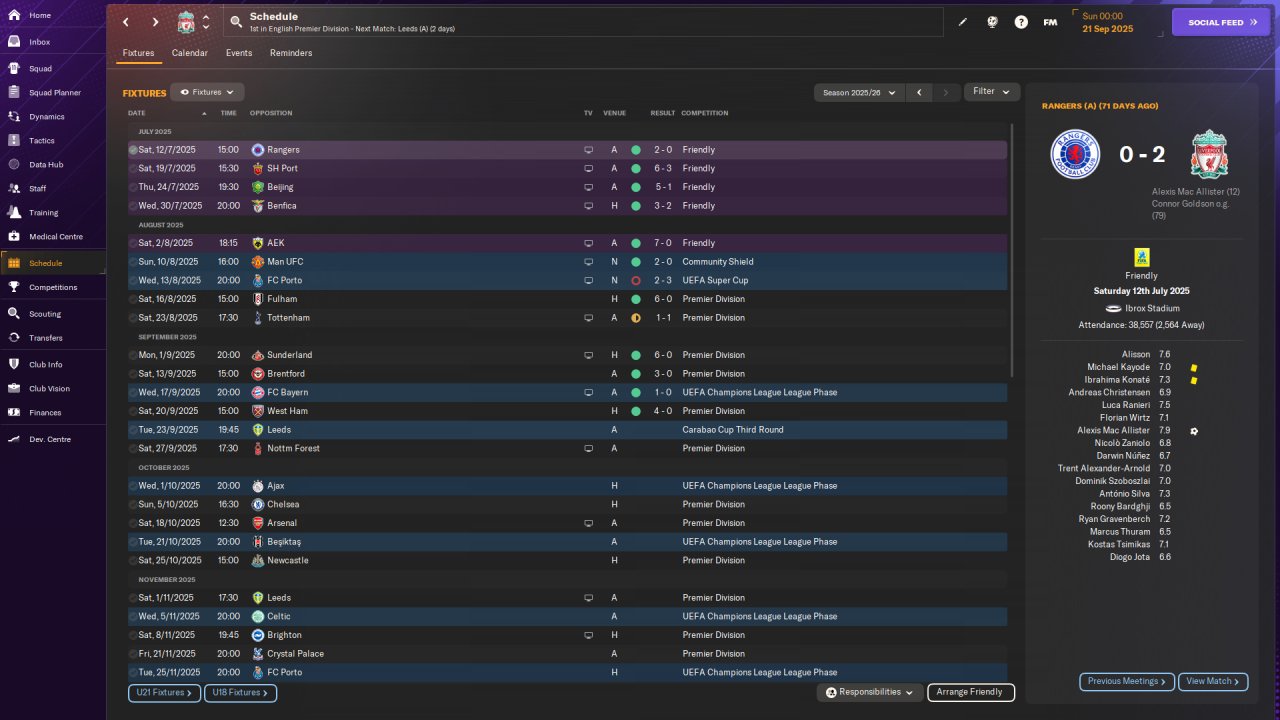Select the Fixtures tab
1280x720 pixels.
[138, 53]
